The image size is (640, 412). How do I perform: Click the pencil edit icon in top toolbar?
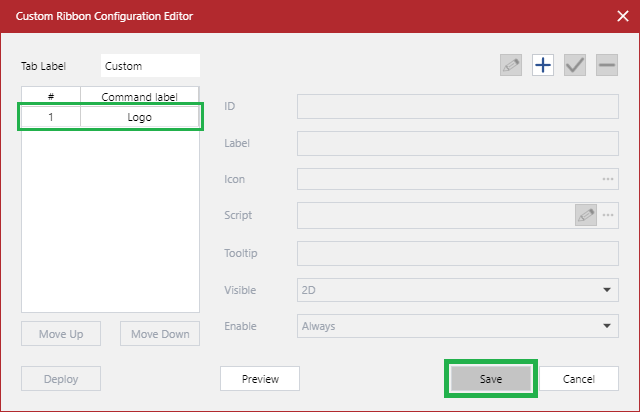point(511,66)
